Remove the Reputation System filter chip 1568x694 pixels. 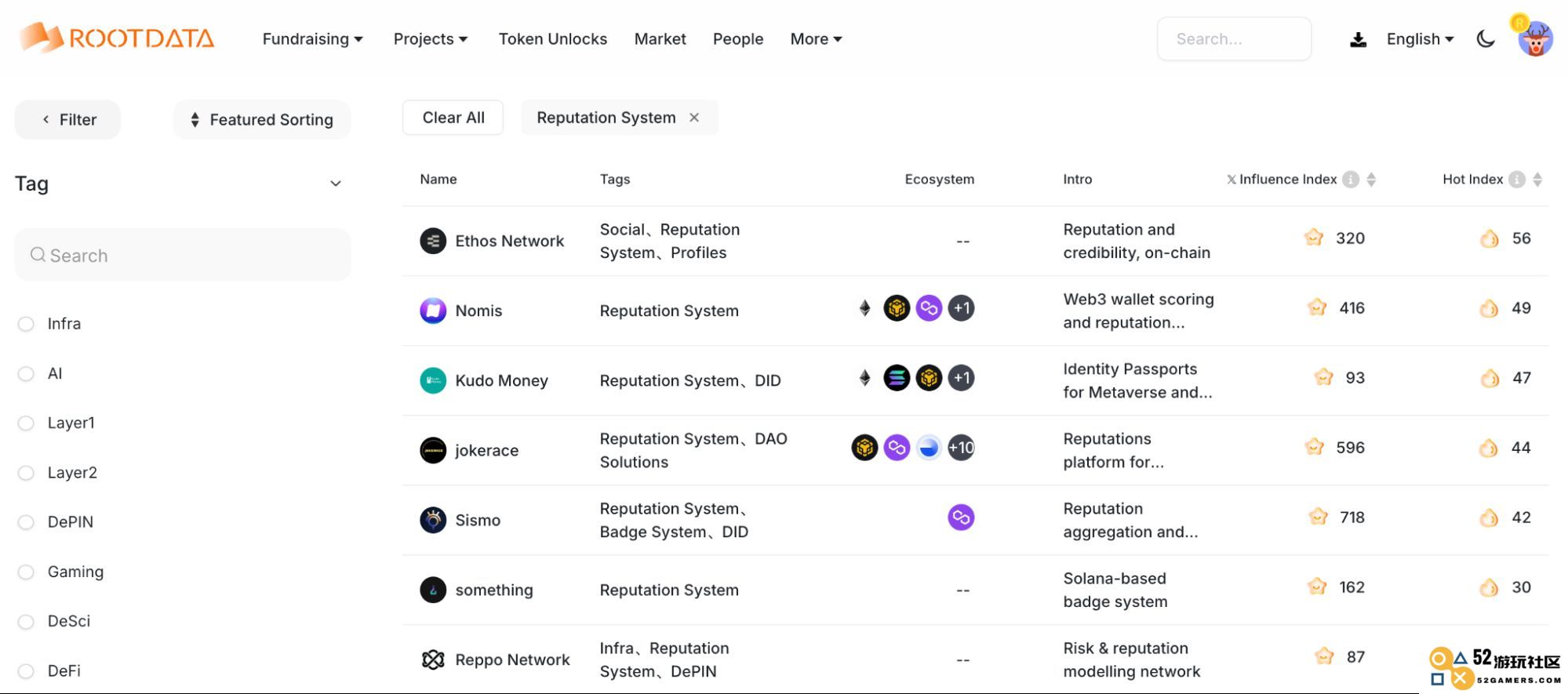[x=694, y=118]
